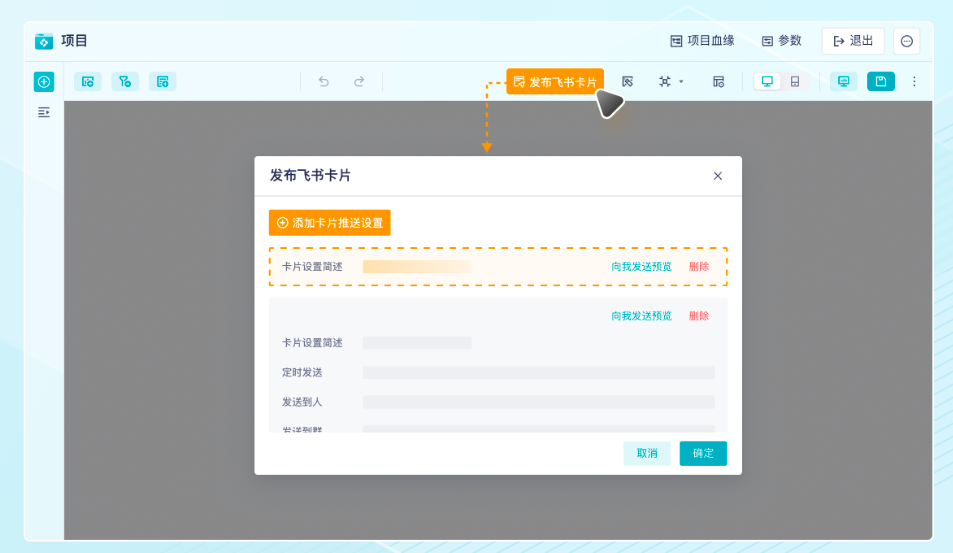The width and height of the screenshot is (953, 553).
Task: Click the 退出 exit button
Action: click(x=853, y=41)
